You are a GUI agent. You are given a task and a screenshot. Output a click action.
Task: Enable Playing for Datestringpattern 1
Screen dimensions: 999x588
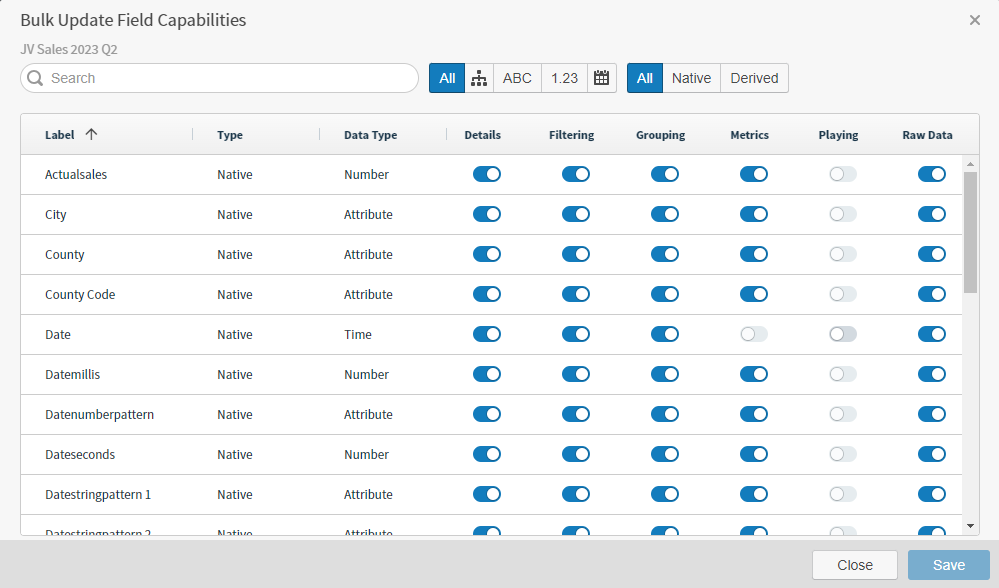click(x=841, y=494)
